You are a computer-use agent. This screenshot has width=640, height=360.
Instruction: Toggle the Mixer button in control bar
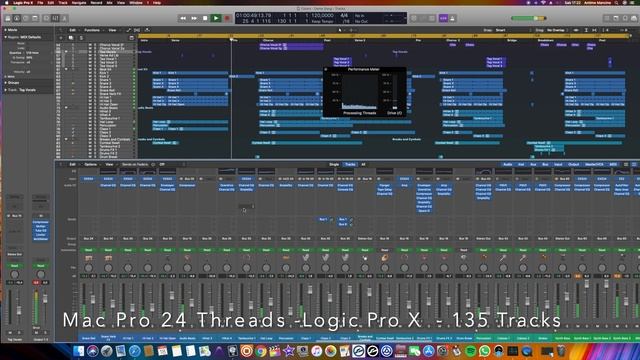coord(55,18)
